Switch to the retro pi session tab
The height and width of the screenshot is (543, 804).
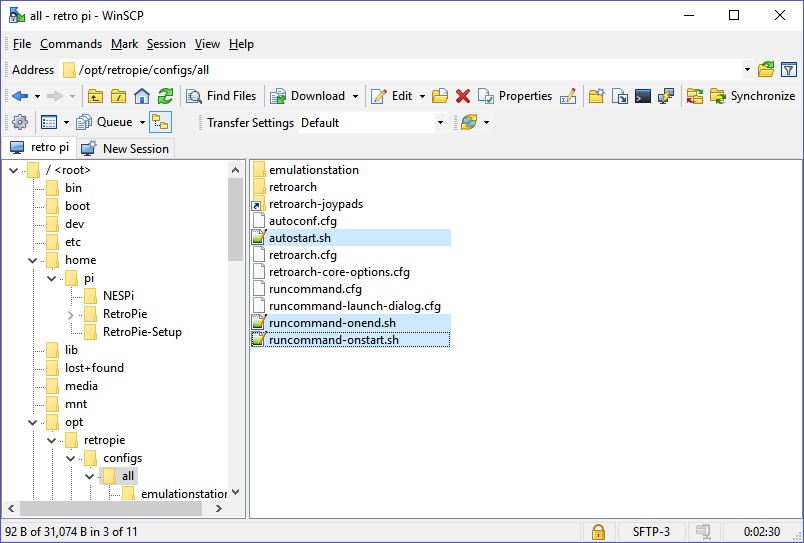tap(39, 148)
